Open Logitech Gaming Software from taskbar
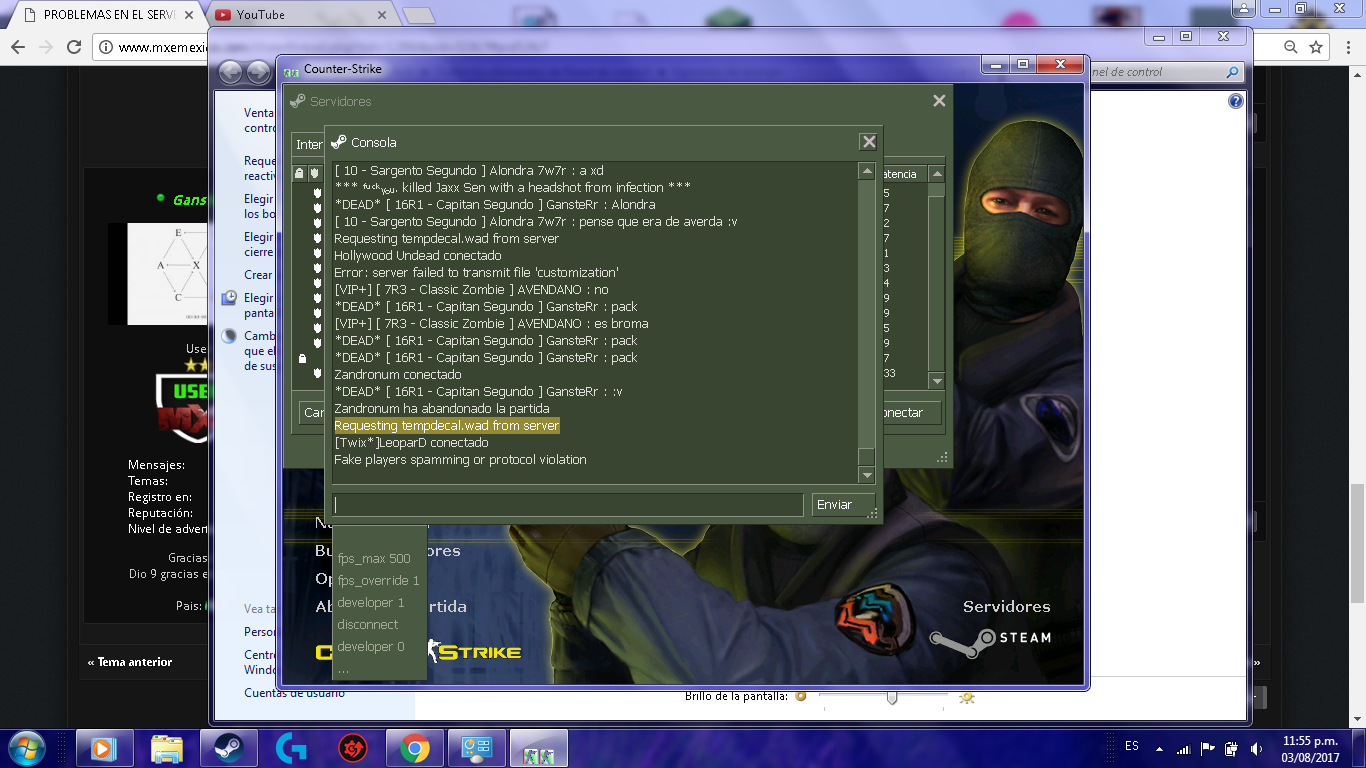This screenshot has width=1366, height=768. (291, 748)
